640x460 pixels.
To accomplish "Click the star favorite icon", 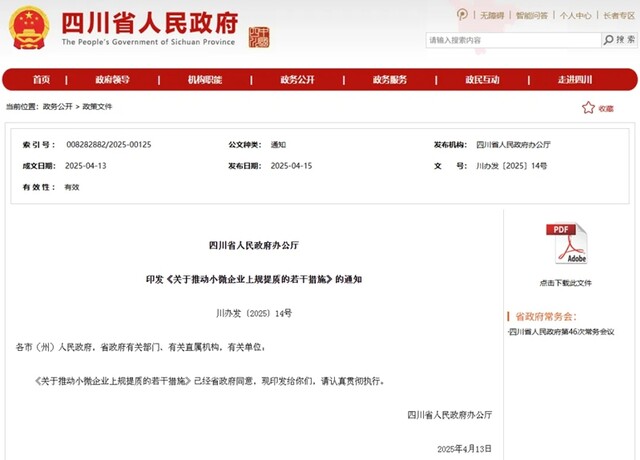I will tap(588, 108).
